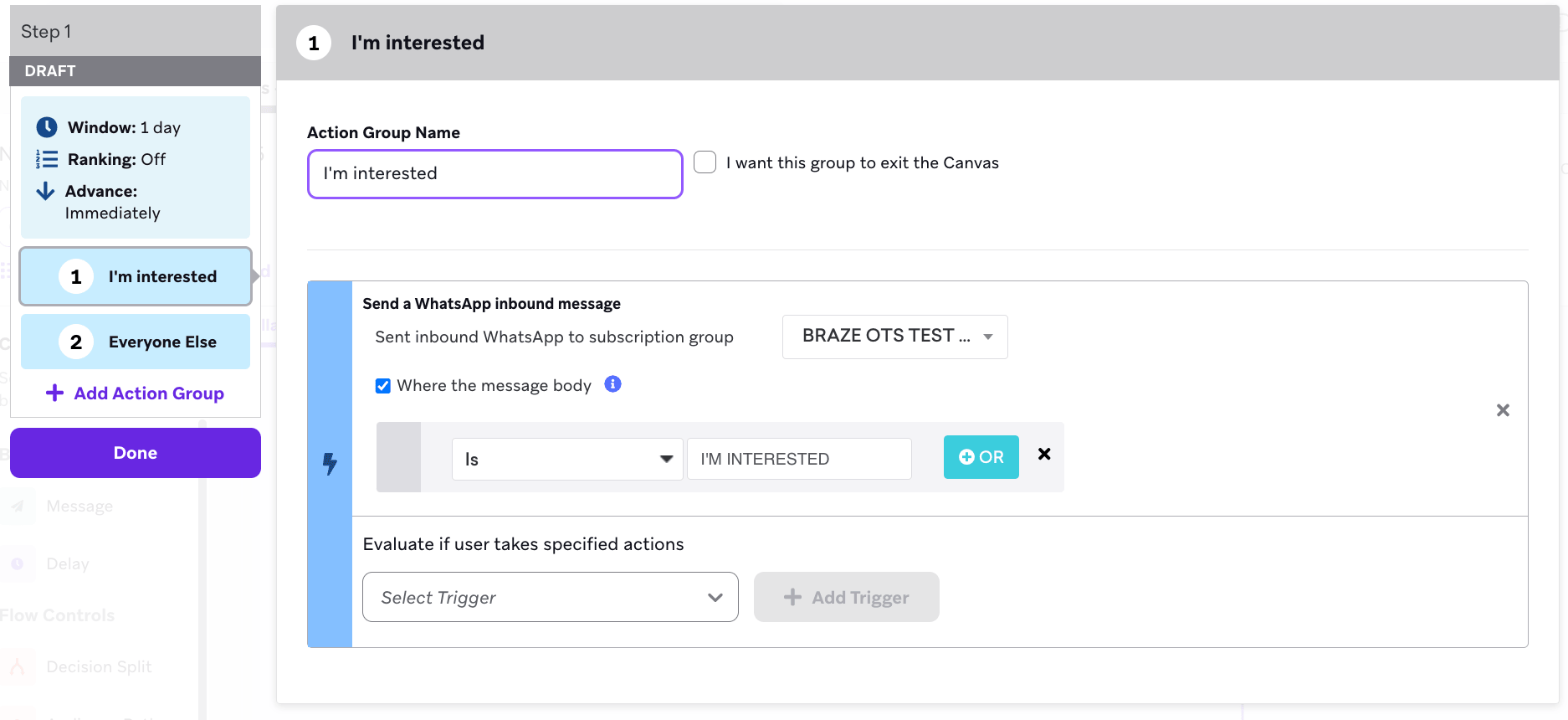1568x720 pixels.
Task: Click the I'M INTERESTED message body field
Action: click(799, 459)
